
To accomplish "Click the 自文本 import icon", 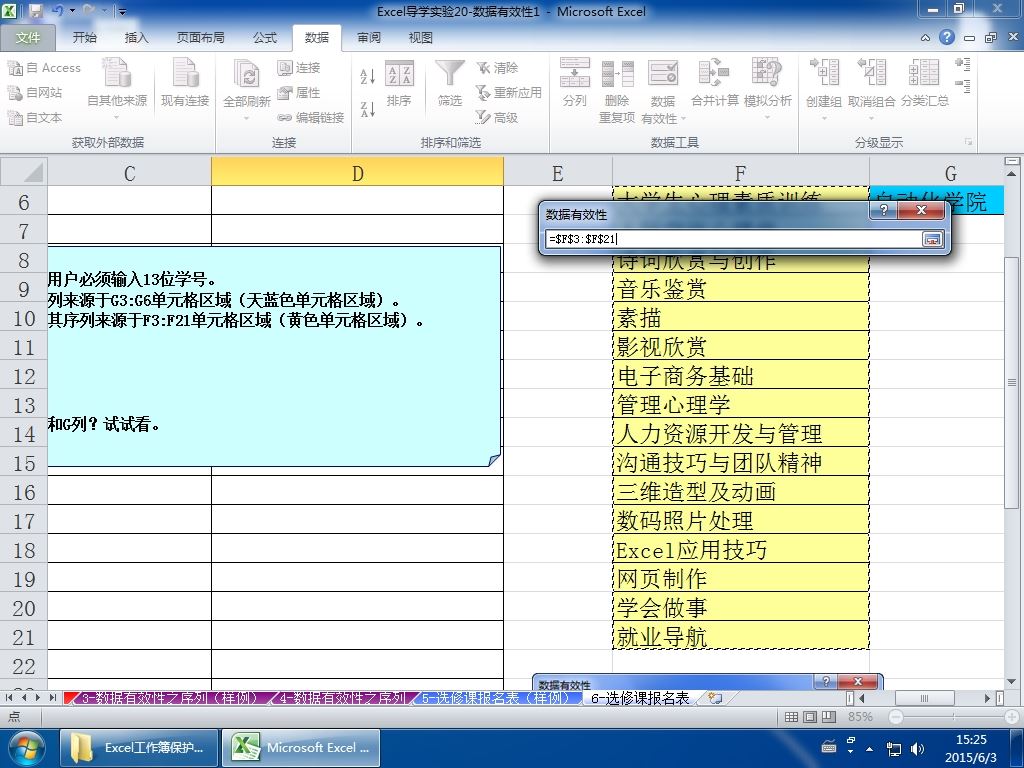I will coord(14,118).
